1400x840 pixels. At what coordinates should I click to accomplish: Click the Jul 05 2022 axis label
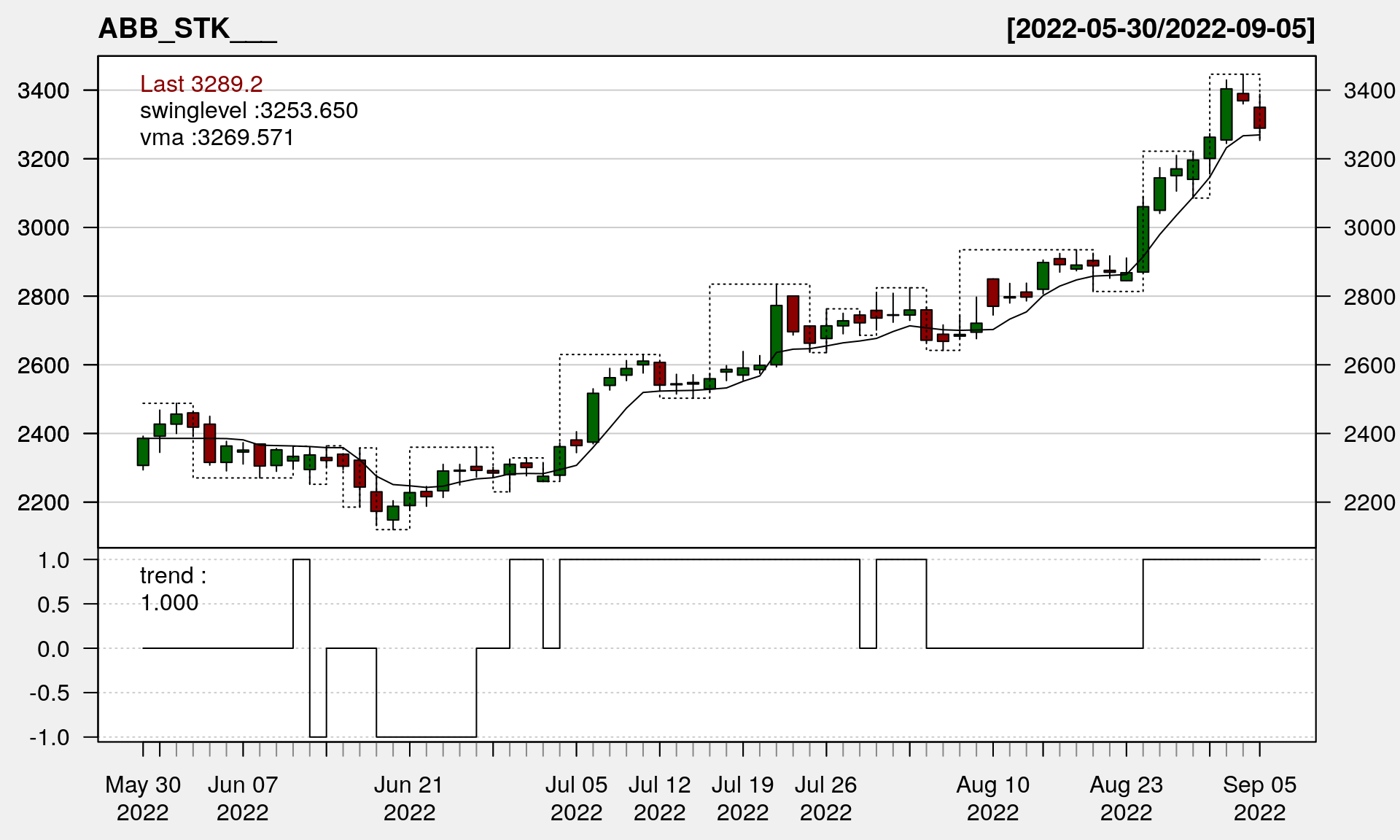pos(576,798)
